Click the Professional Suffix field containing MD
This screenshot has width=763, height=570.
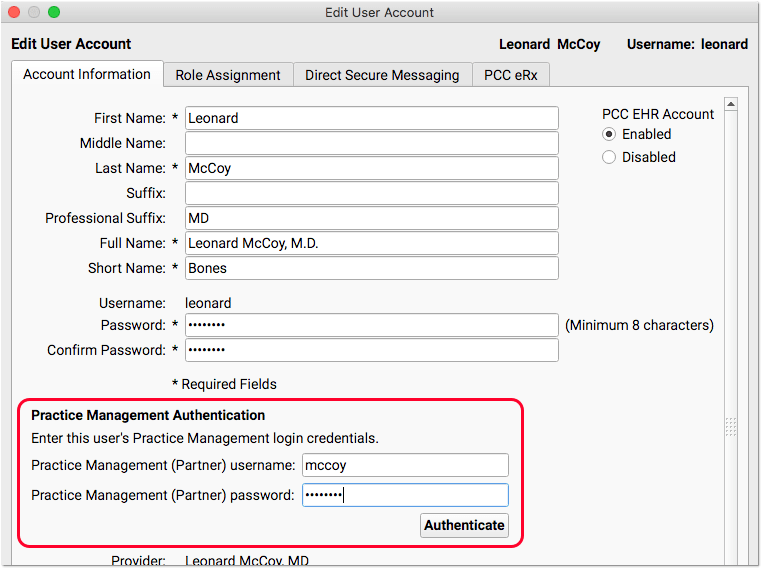(x=371, y=218)
